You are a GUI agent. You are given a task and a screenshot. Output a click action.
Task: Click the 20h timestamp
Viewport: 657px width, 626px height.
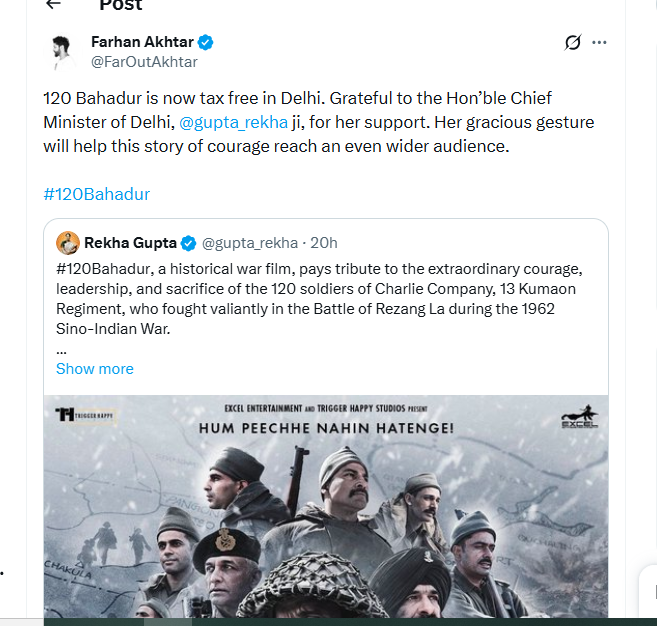324,243
